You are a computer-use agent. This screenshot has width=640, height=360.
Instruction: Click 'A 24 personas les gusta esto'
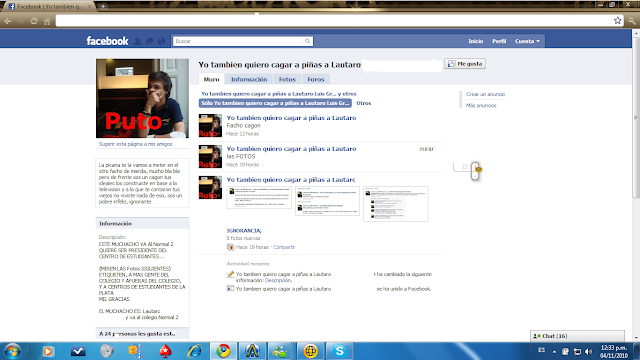(137, 334)
